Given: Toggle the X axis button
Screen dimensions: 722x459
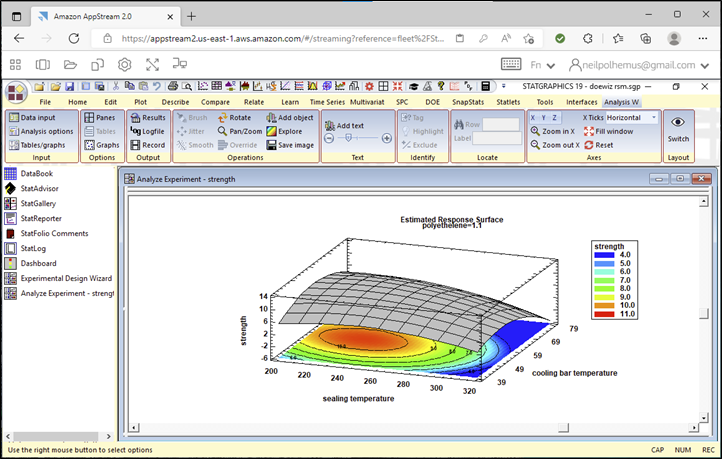Looking at the screenshot, I should pyautogui.click(x=535, y=117).
